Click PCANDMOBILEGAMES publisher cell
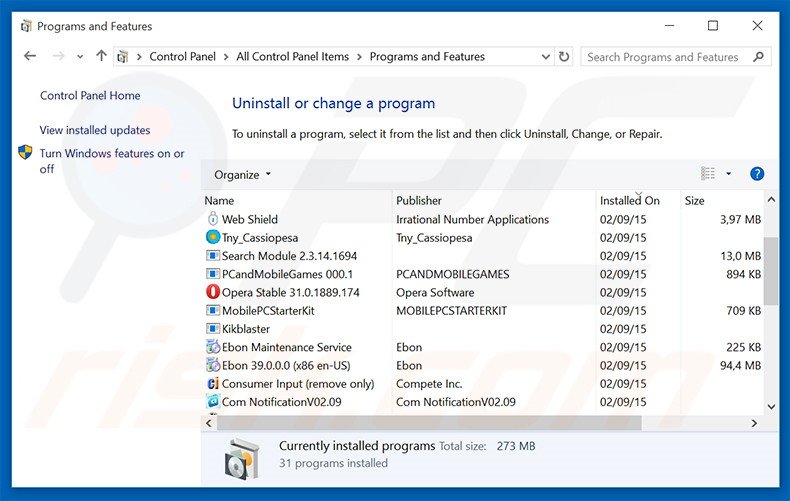This screenshot has width=790, height=501. point(452,274)
